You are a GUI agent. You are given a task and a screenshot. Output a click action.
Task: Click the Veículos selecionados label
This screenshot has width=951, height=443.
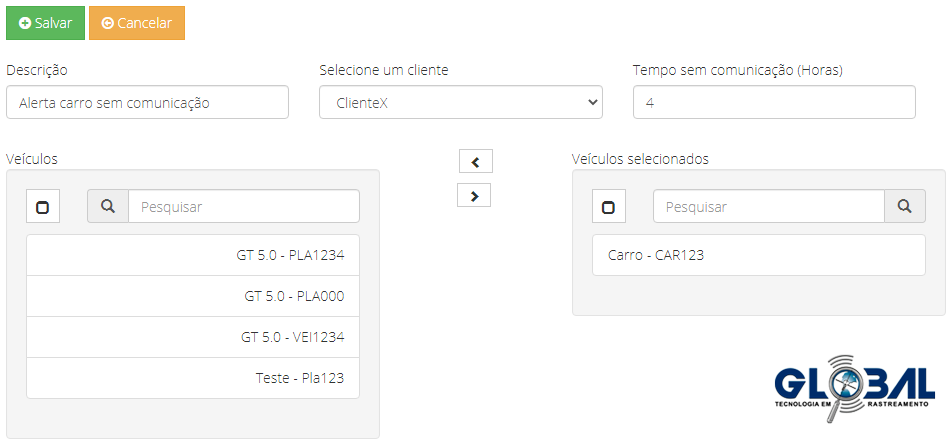tap(640, 159)
